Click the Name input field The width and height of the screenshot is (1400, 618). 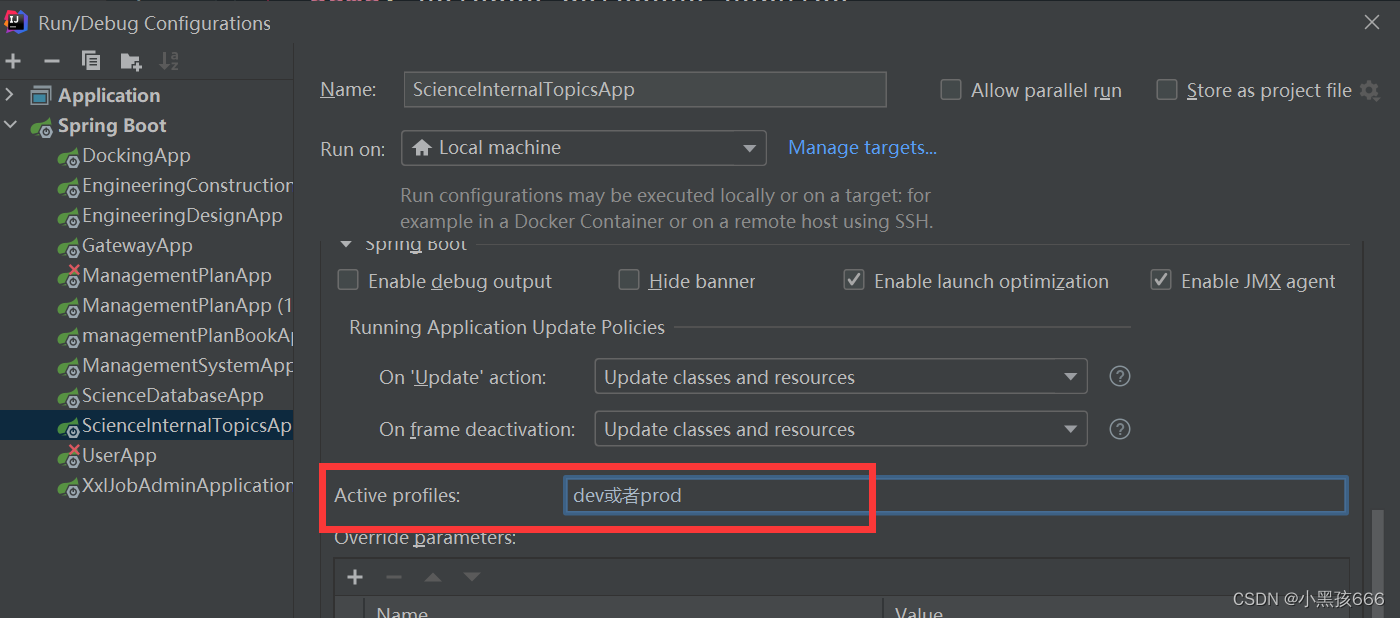click(x=645, y=89)
